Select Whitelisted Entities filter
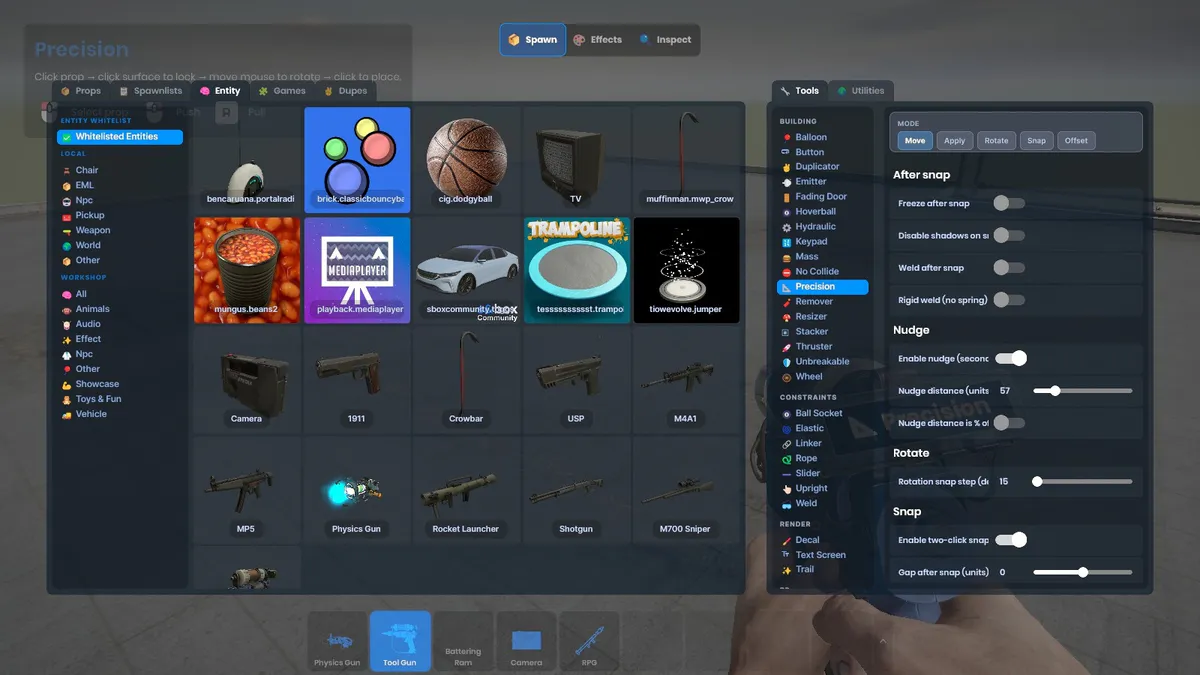1200x675 pixels. pyautogui.click(x=120, y=137)
